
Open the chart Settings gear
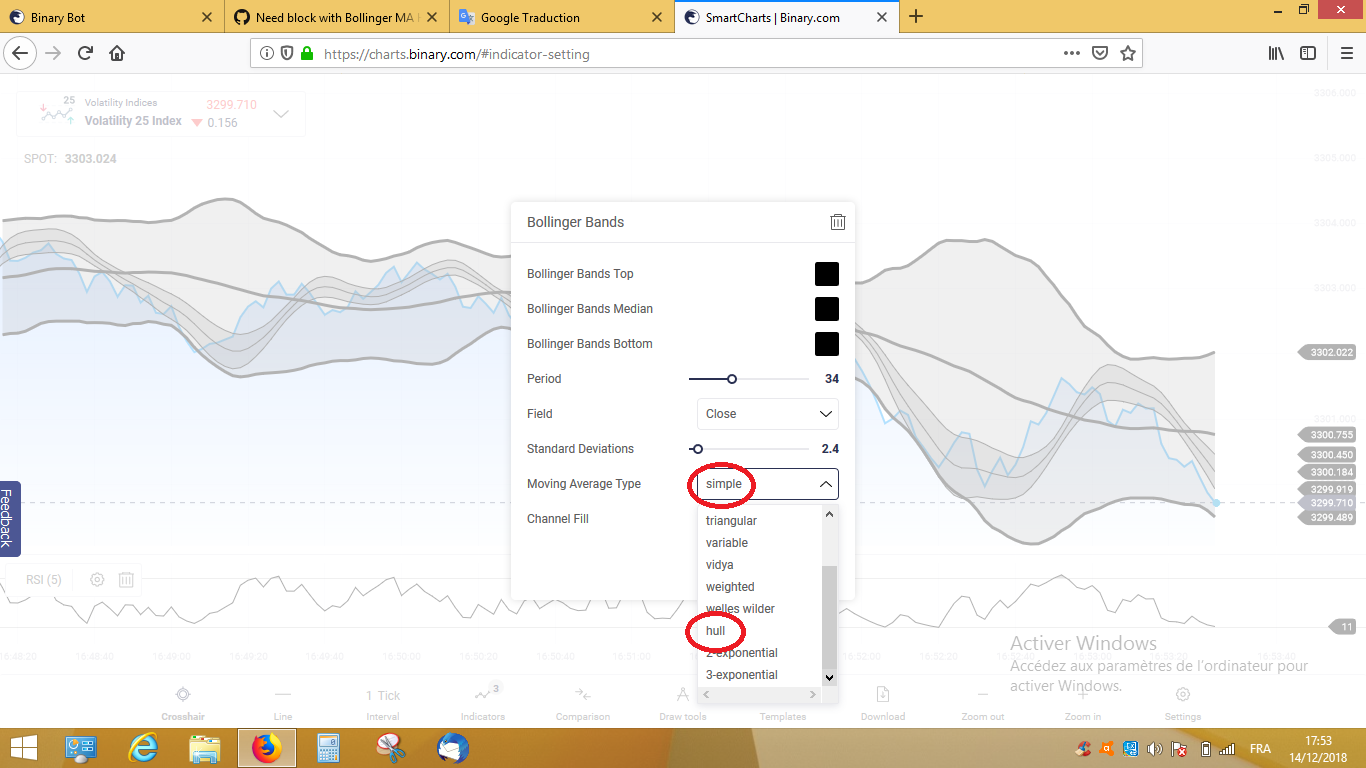tap(1182, 700)
